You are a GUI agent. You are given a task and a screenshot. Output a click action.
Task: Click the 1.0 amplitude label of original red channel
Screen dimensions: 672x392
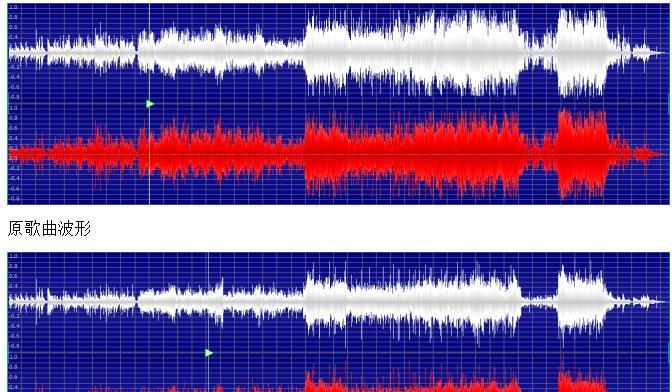tap(13, 108)
